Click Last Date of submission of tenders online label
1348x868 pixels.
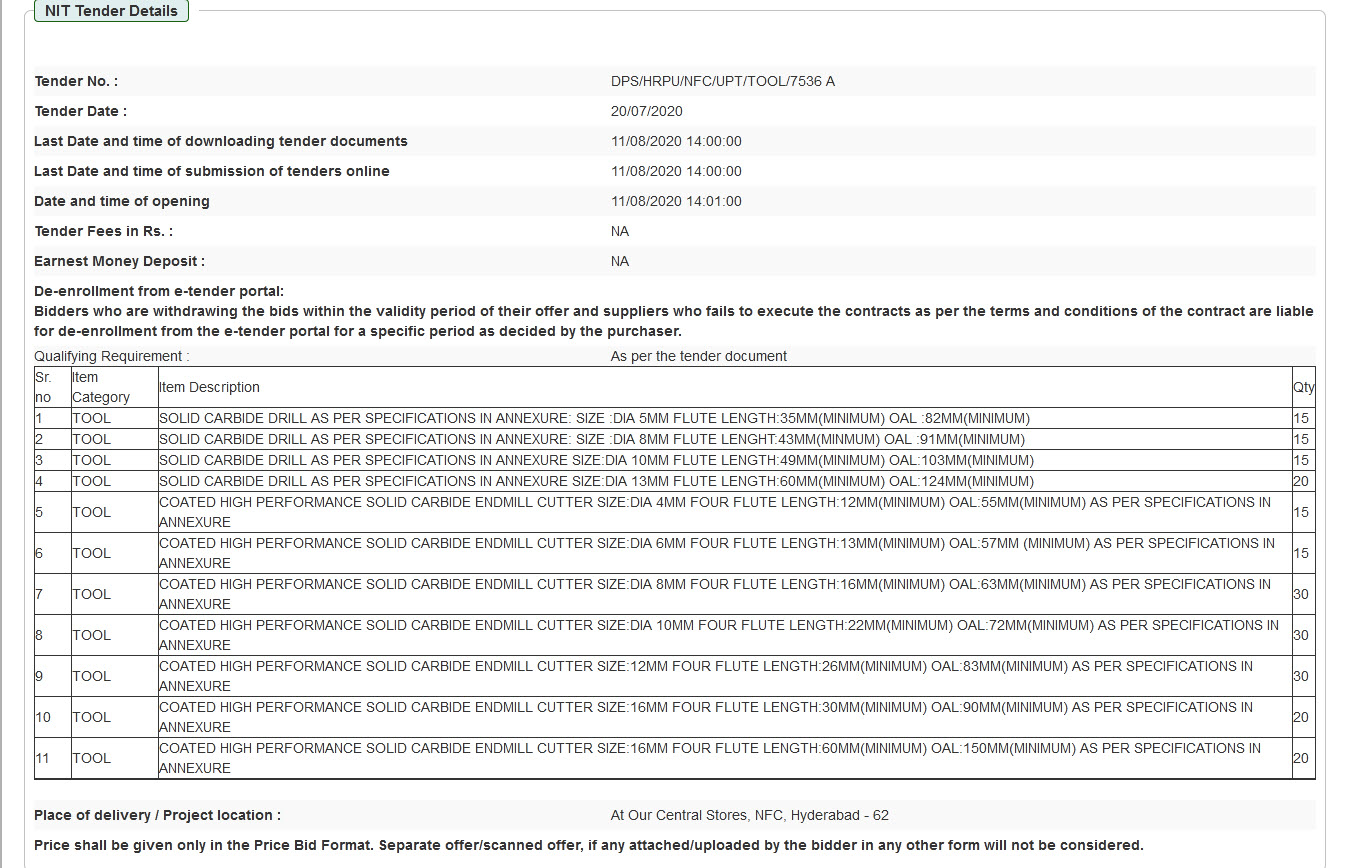pos(212,171)
